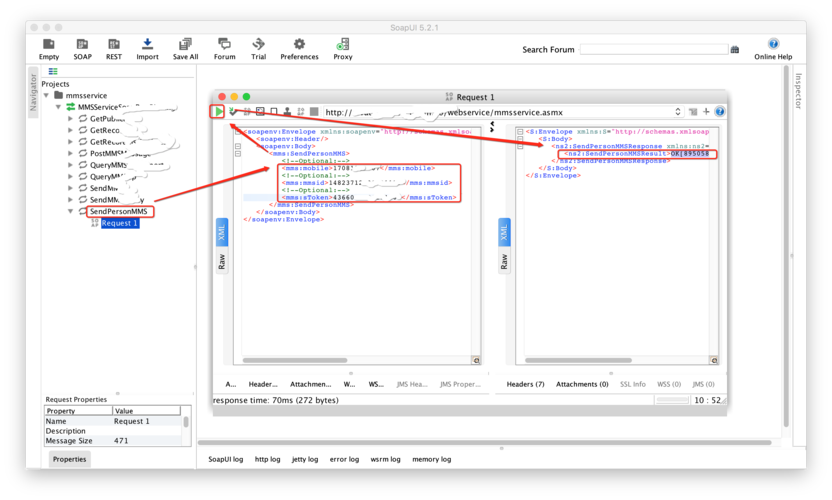The width and height of the screenshot is (832, 500).
Task: Click the SOAP icon beside Request 1 in tree
Action: pos(94,223)
